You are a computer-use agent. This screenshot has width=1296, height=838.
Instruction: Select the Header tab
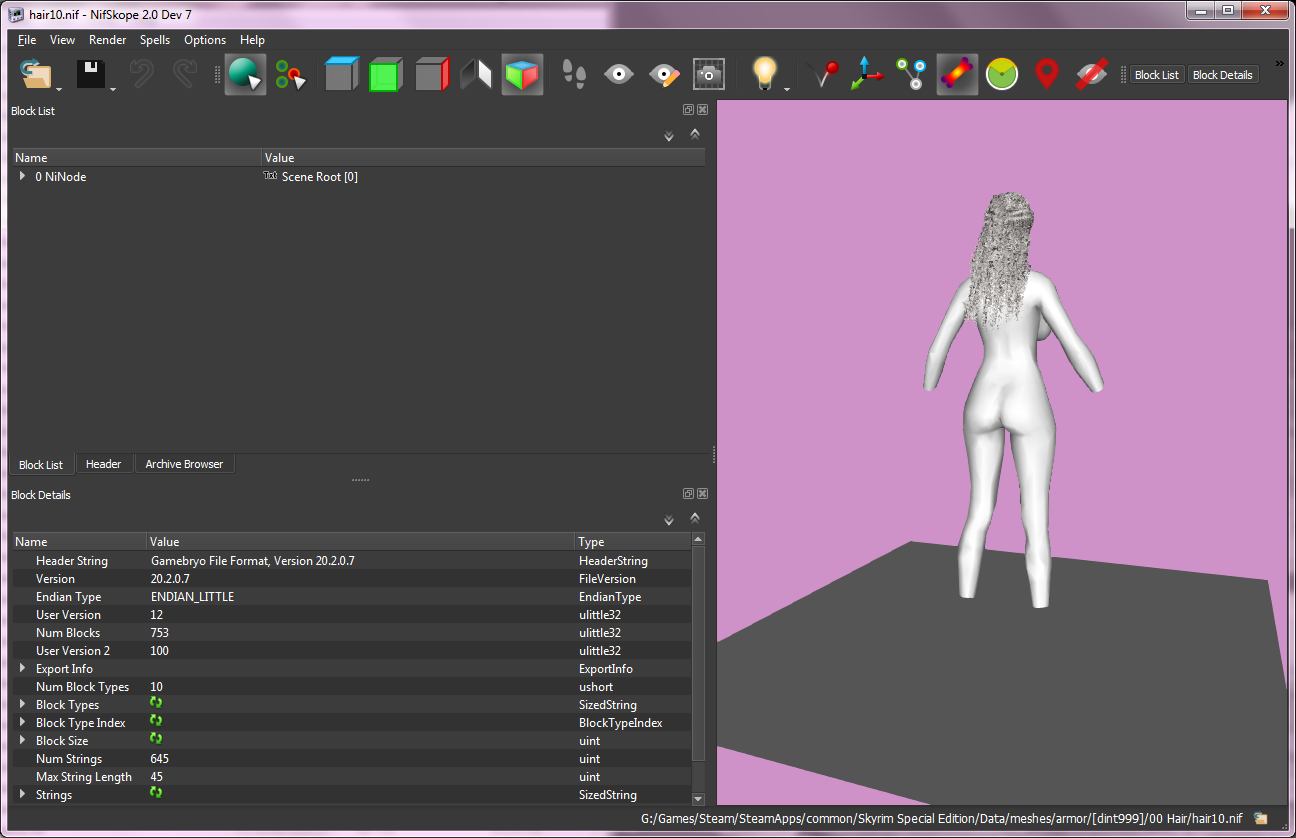103,464
